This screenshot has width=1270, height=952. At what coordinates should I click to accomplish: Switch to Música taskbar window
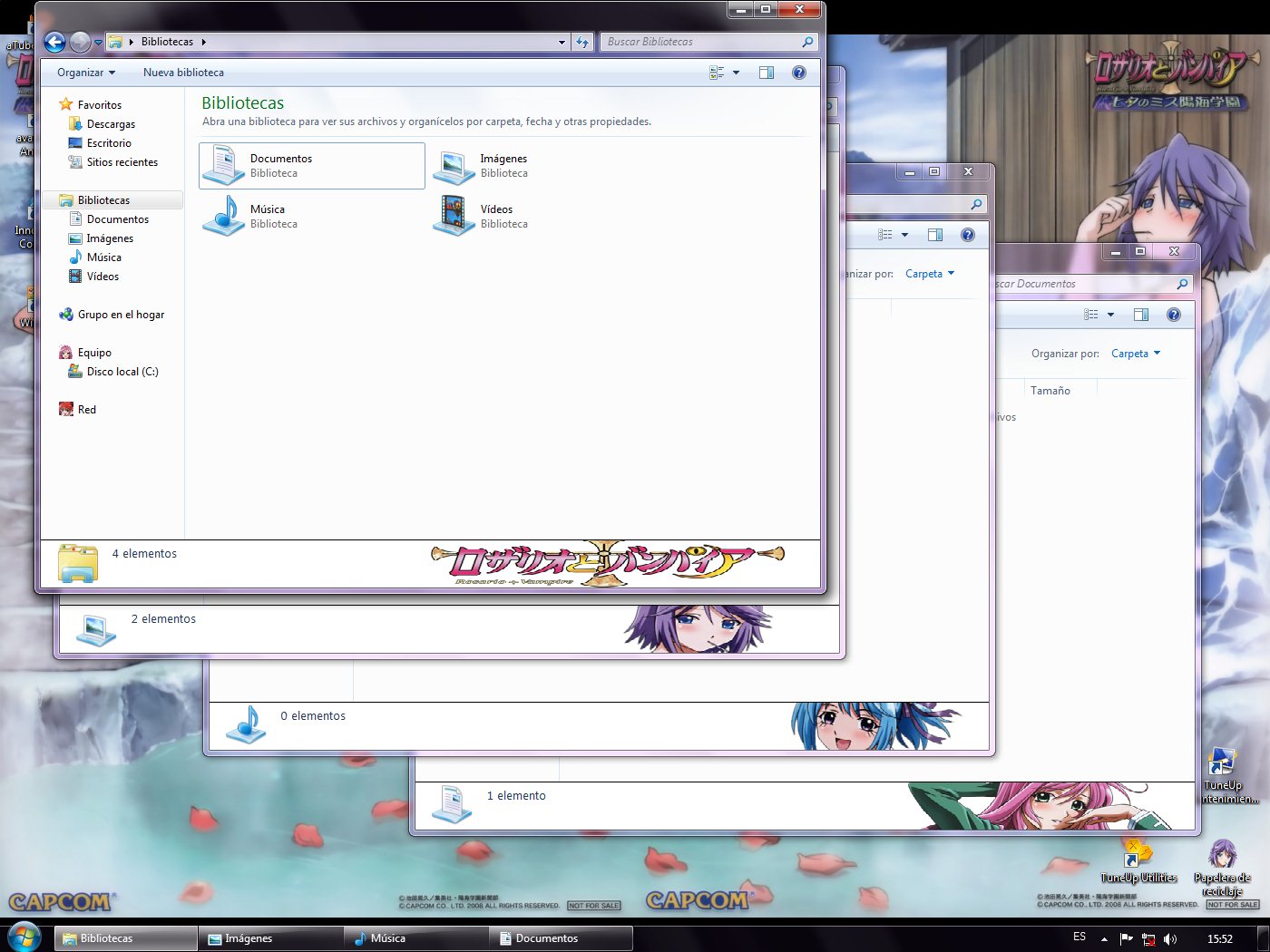415,938
